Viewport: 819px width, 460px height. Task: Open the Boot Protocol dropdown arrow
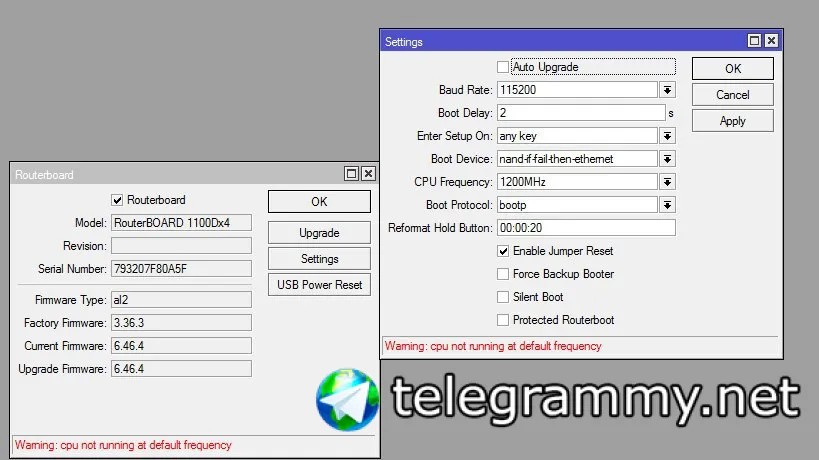pos(668,205)
